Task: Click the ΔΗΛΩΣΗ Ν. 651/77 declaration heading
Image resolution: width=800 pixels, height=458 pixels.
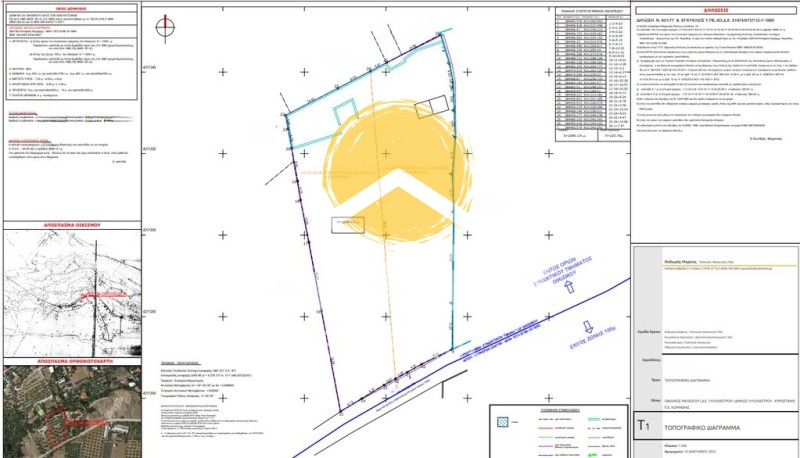Action: [707, 21]
